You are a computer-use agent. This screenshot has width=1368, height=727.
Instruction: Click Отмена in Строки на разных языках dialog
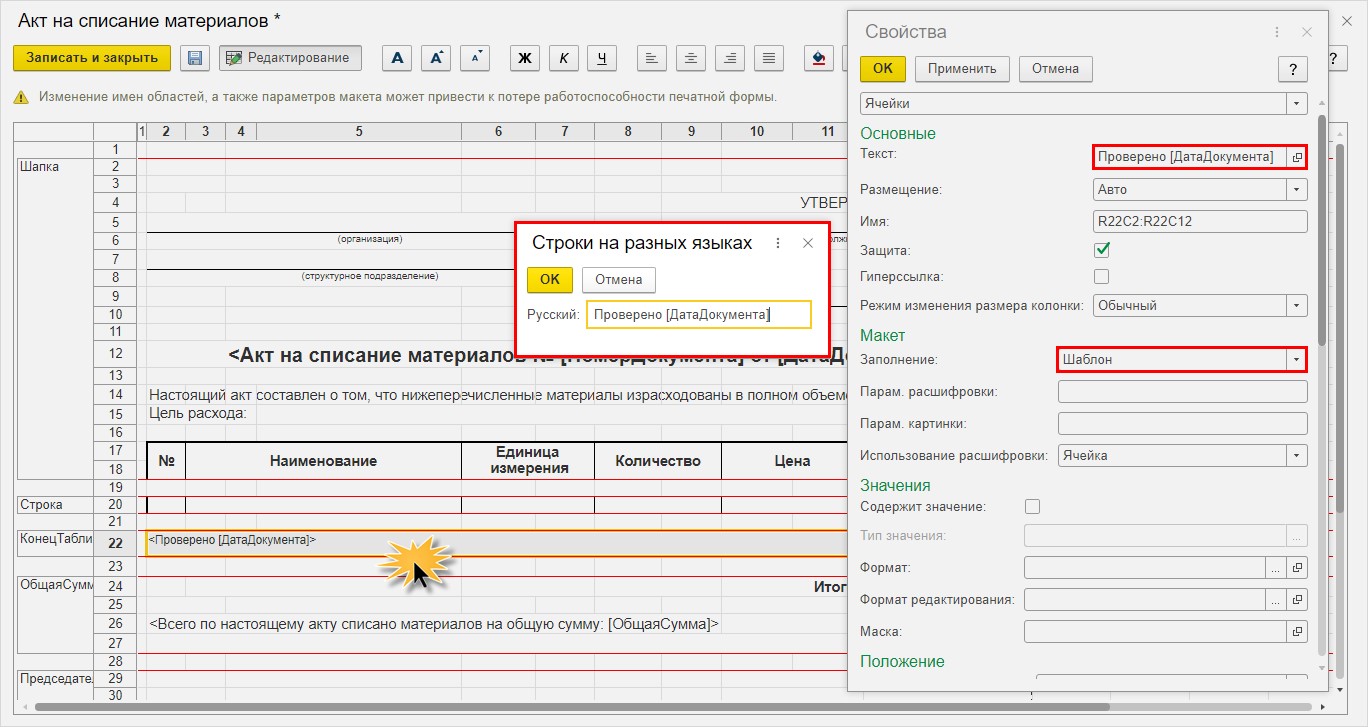click(619, 279)
